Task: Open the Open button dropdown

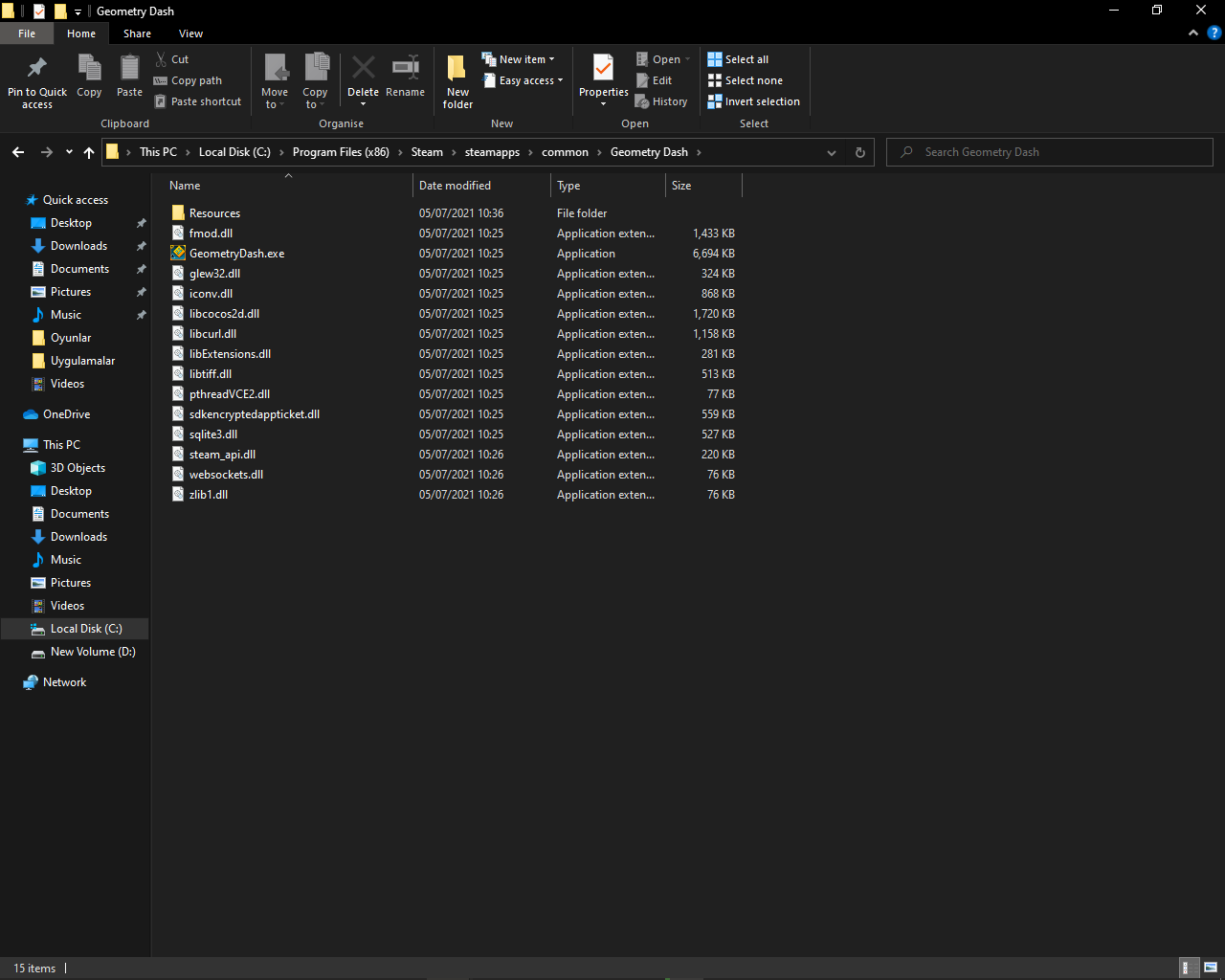Action: 687,59
